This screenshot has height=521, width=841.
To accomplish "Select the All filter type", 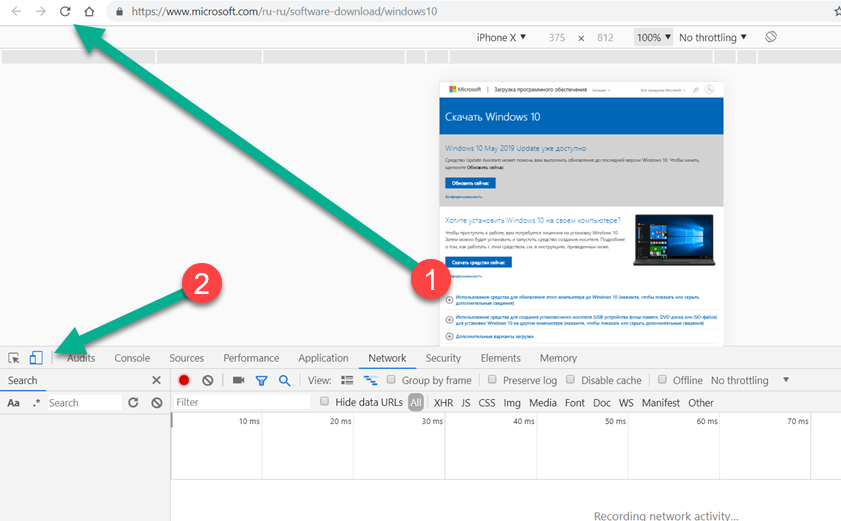I will click(416, 402).
